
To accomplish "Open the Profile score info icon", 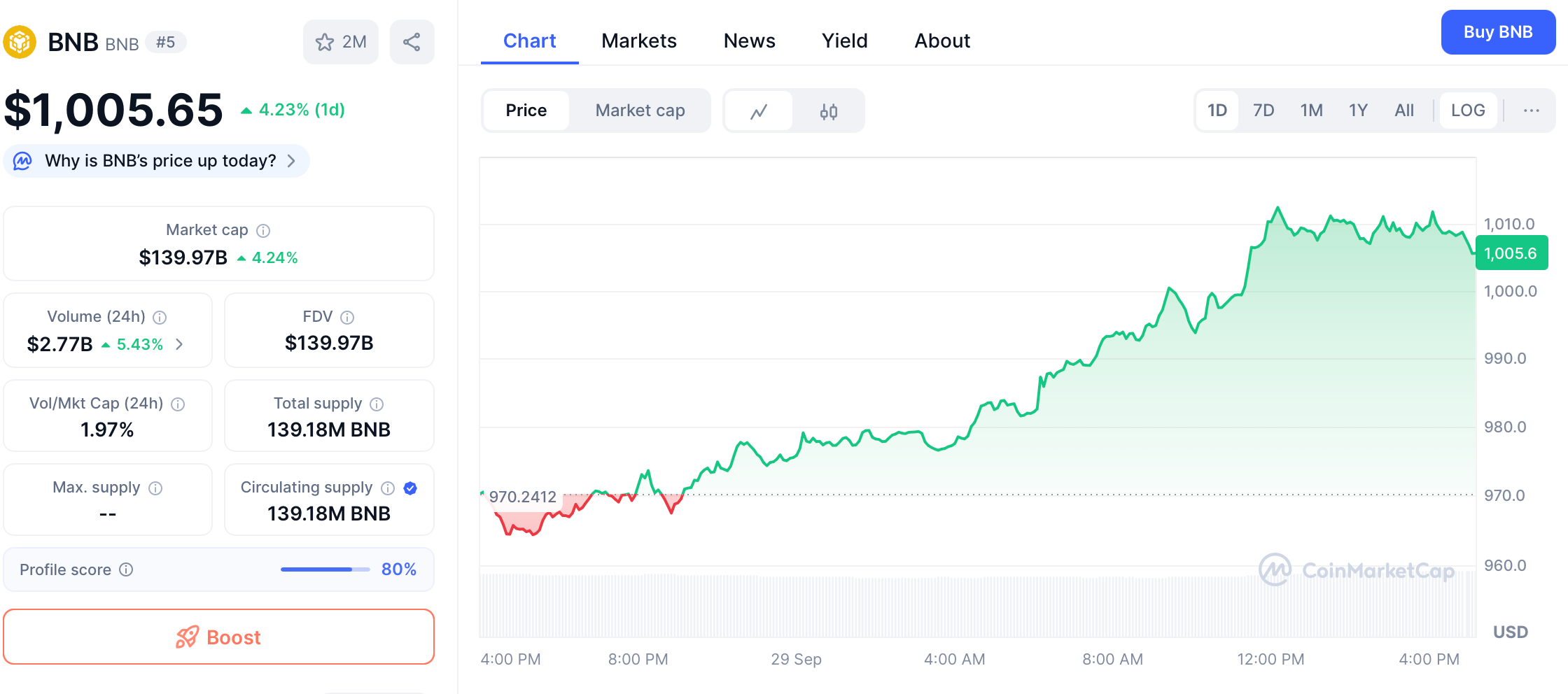I will pos(126,570).
